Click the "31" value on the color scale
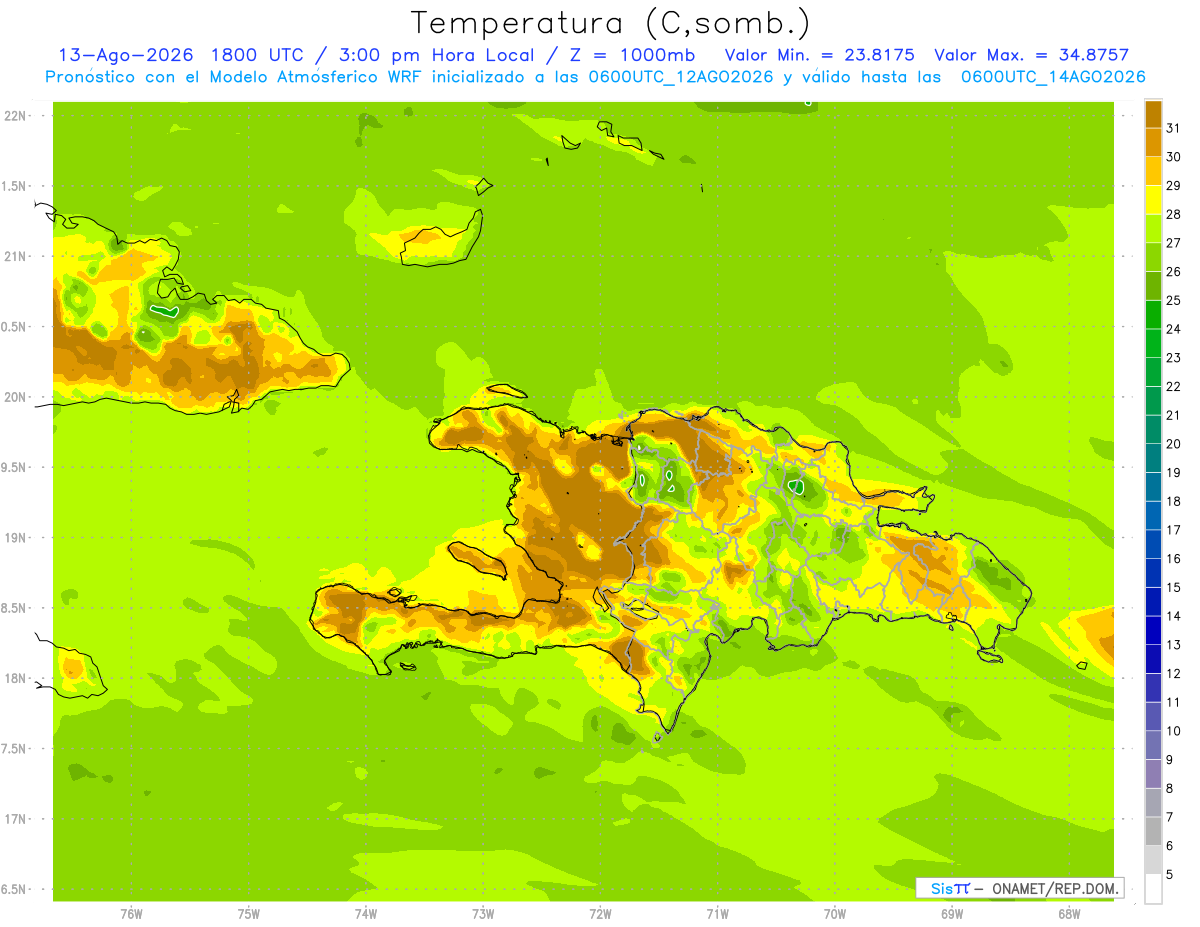1200x927 pixels. [x=1173, y=128]
